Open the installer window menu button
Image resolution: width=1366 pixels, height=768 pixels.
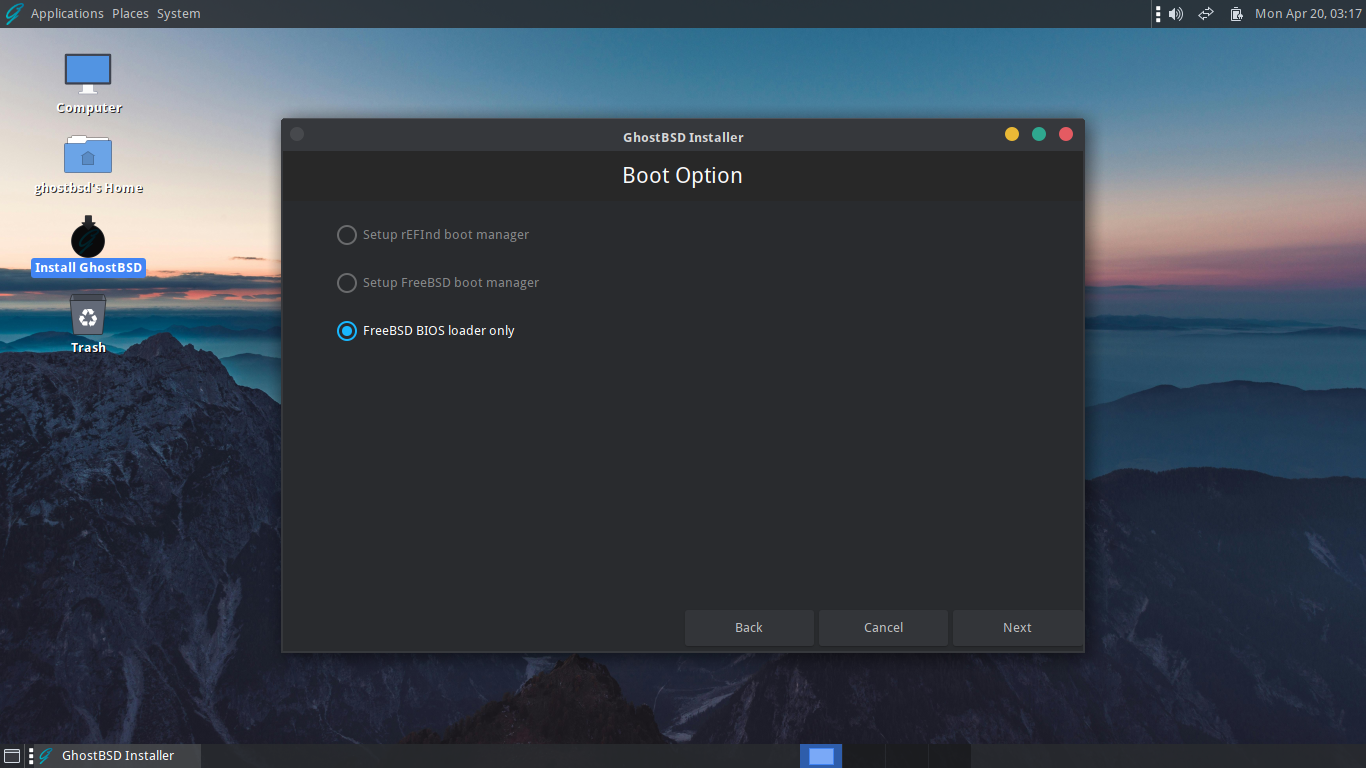pos(296,133)
